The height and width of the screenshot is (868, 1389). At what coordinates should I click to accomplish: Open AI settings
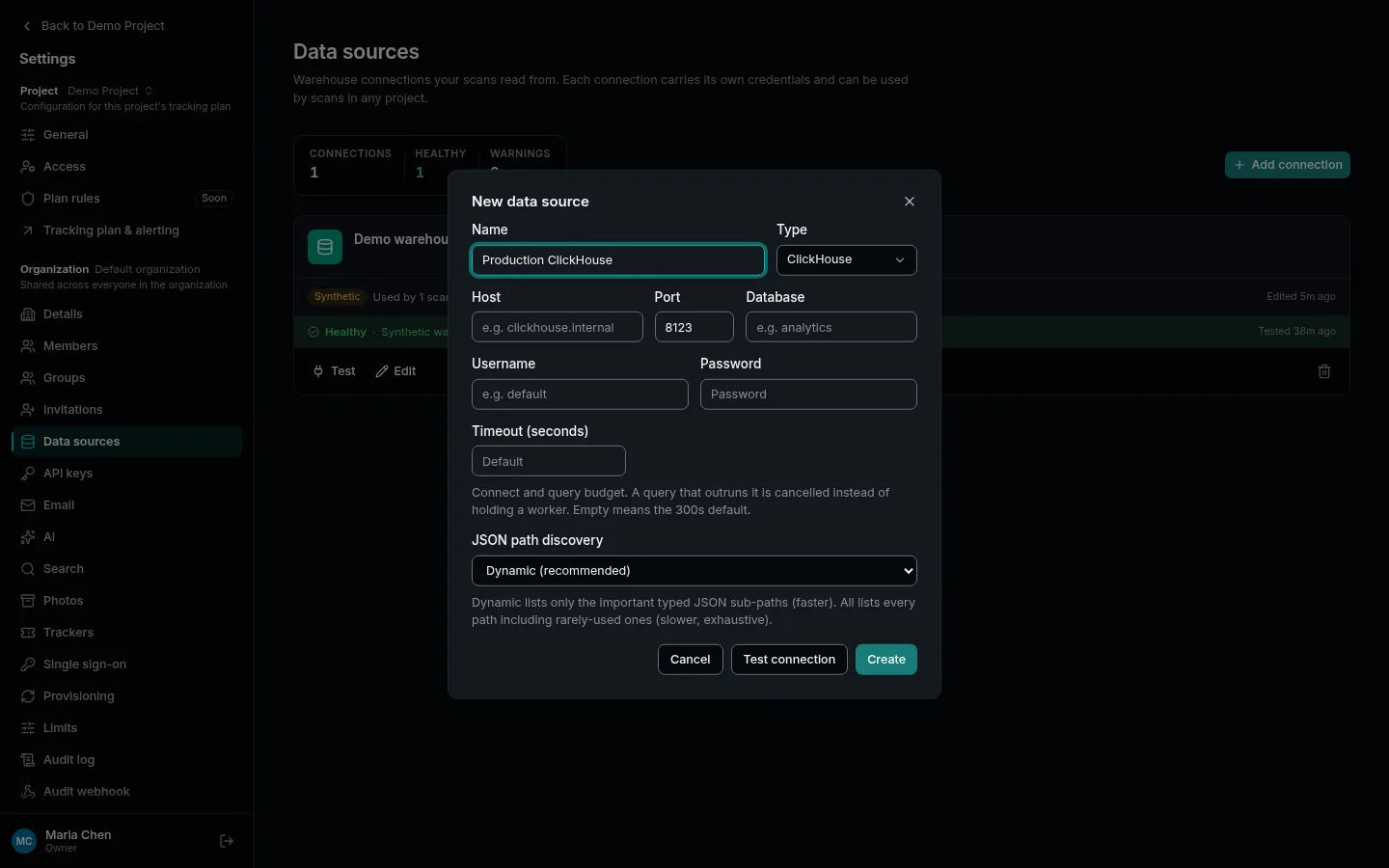[126, 537]
